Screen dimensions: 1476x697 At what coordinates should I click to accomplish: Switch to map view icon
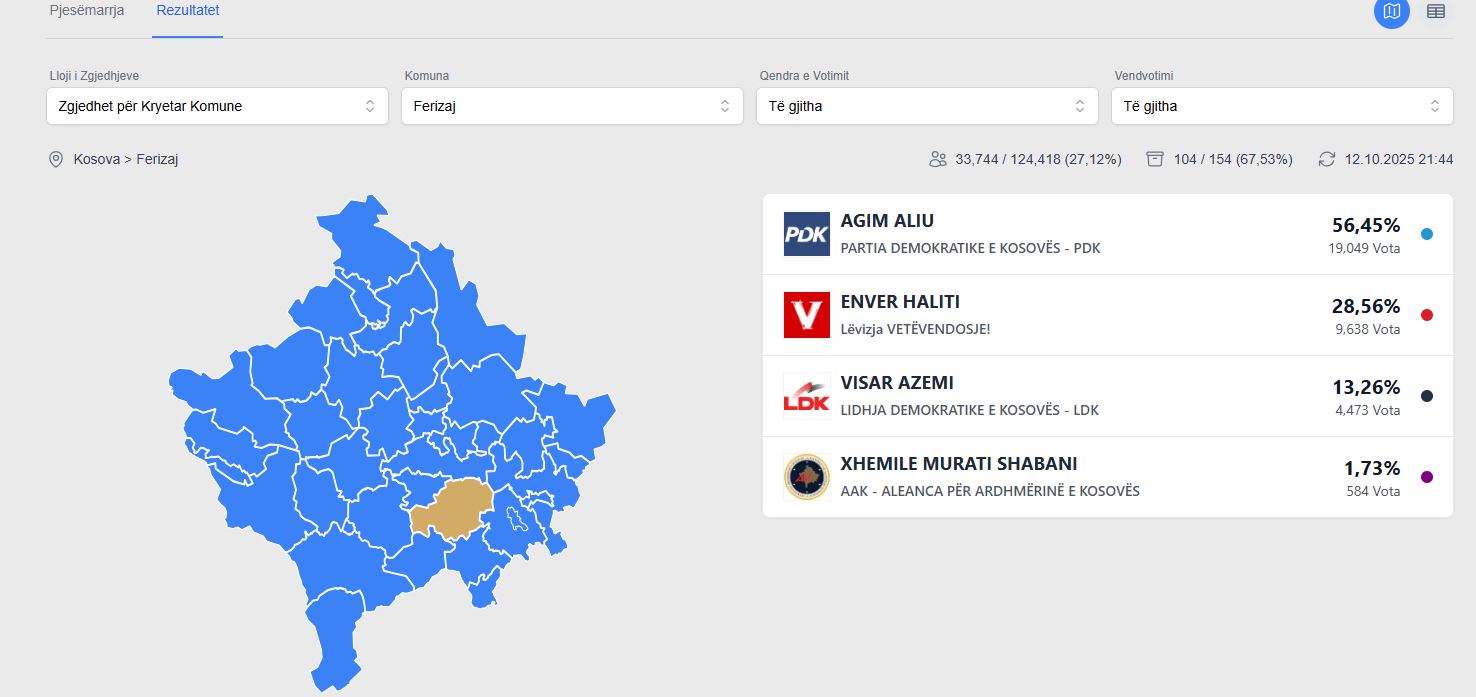click(1391, 12)
